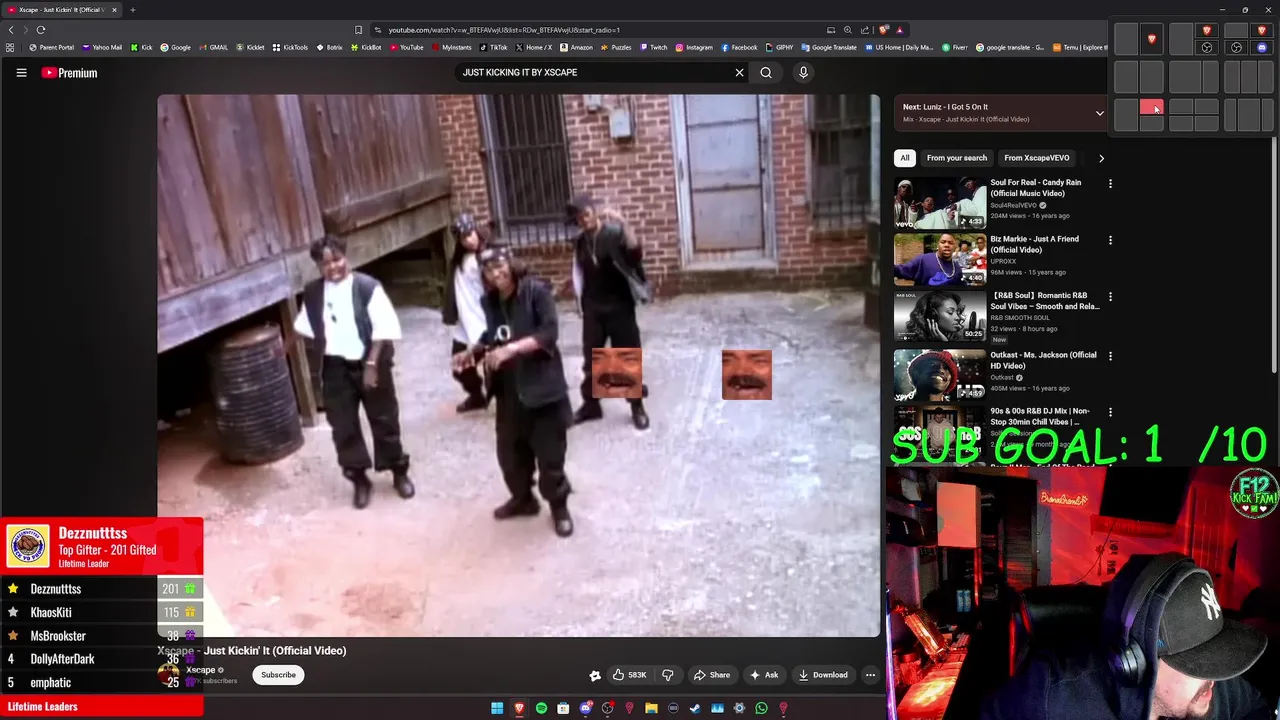This screenshot has height=720, width=1280.
Task: Open the Kick bookmark
Action: [140, 47]
